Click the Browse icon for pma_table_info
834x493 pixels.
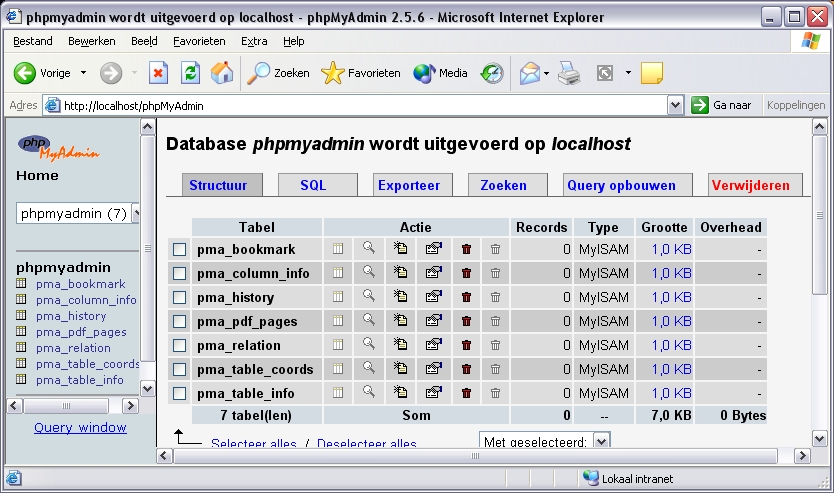(x=338, y=393)
